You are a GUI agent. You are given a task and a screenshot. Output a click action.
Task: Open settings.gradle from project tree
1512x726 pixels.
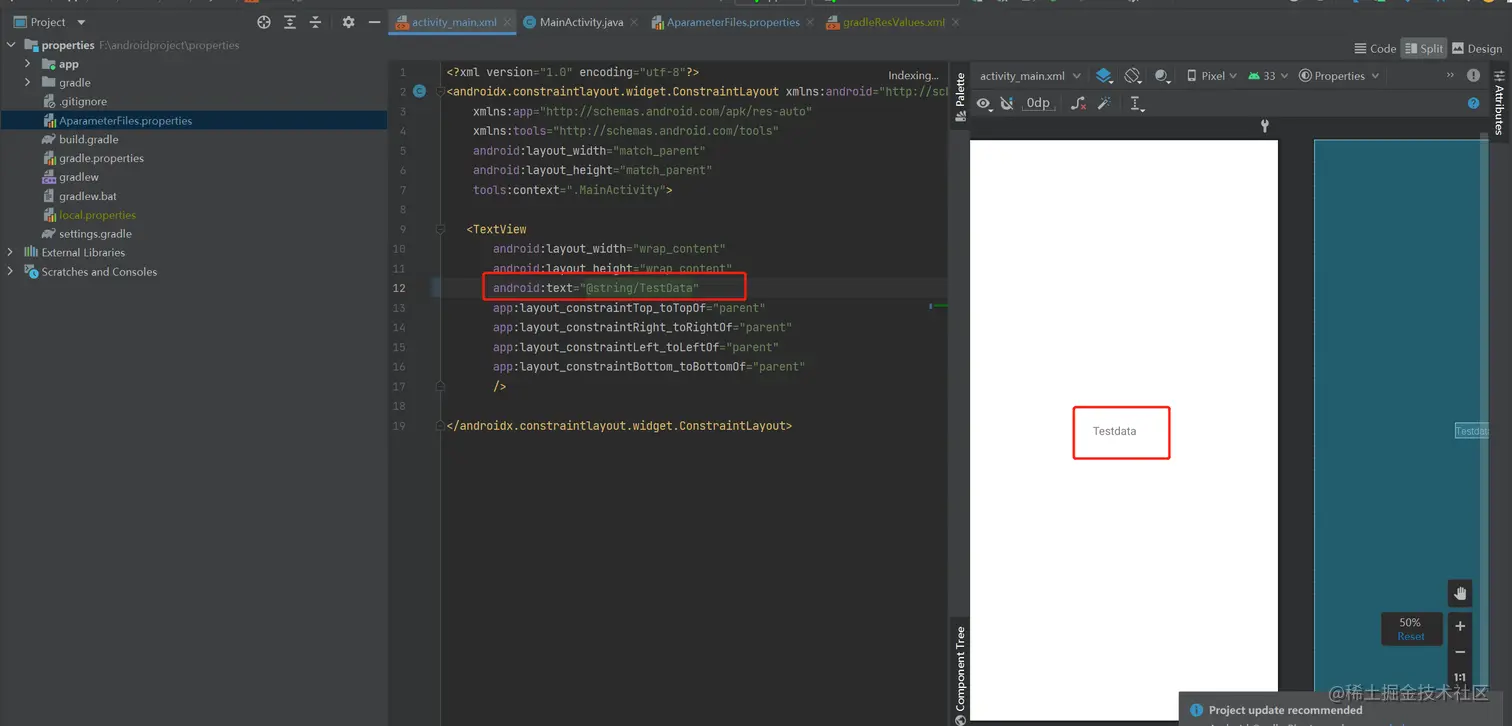(x=95, y=234)
